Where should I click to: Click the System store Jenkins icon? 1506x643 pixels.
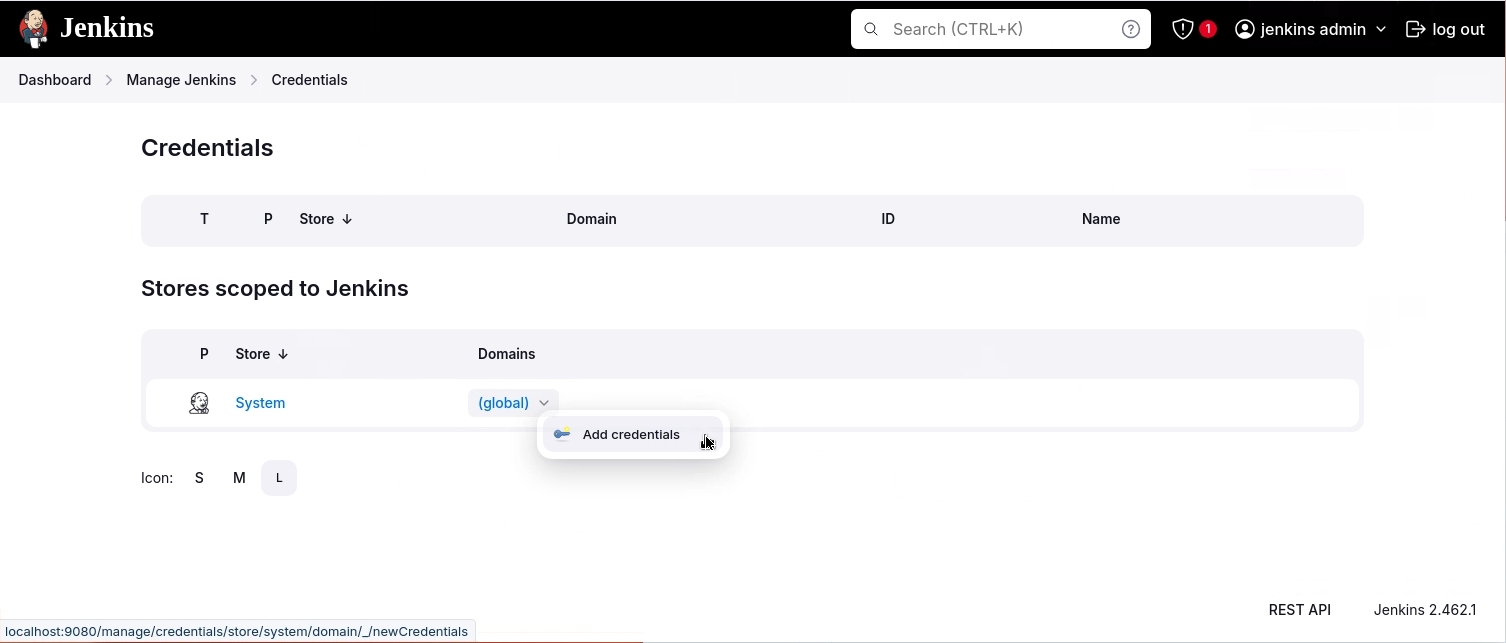[x=199, y=403]
